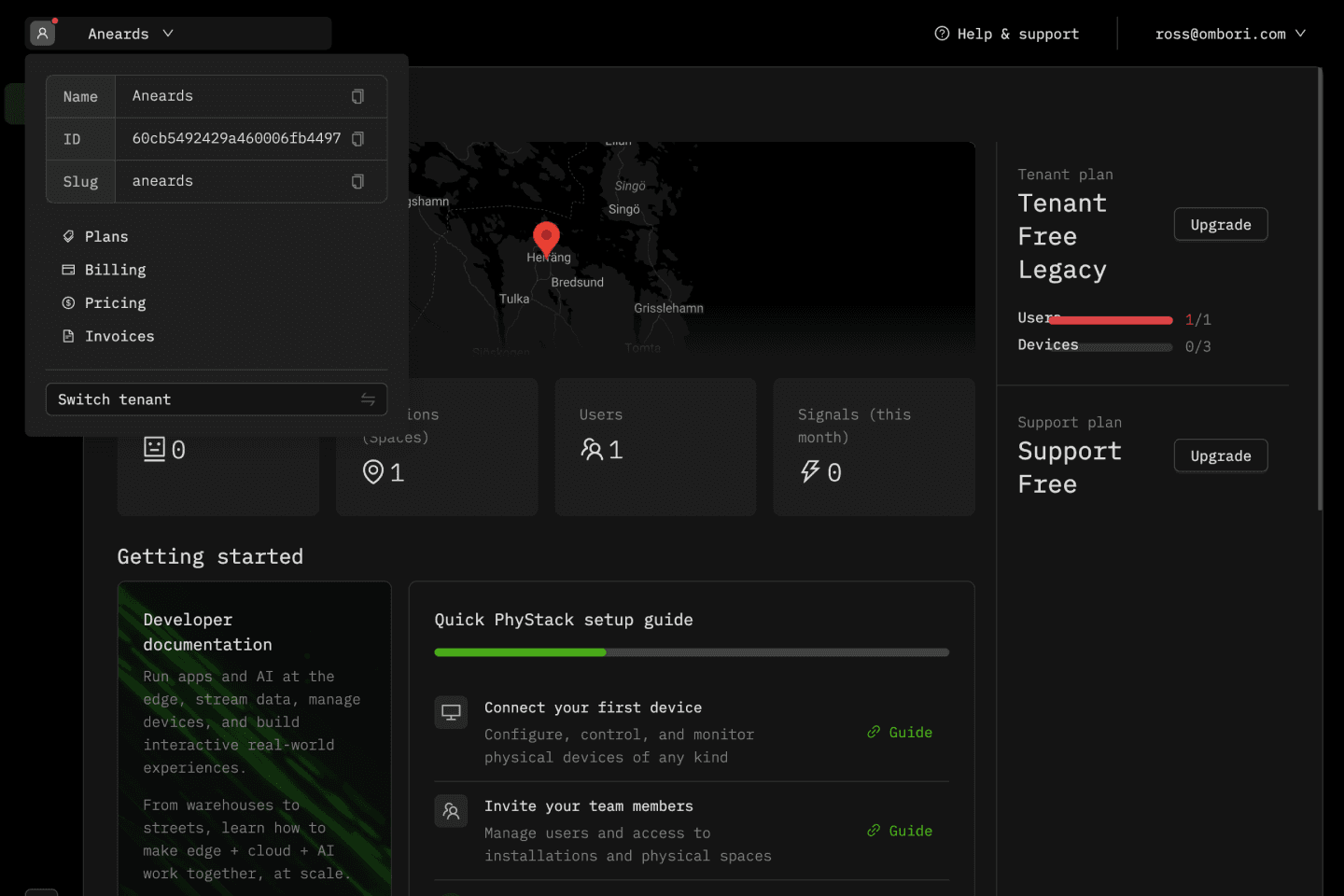Copy the tenant Slug value
The height and width of the screenshot is (896, 1344).
pyautogui.click(x=357, y=182)
